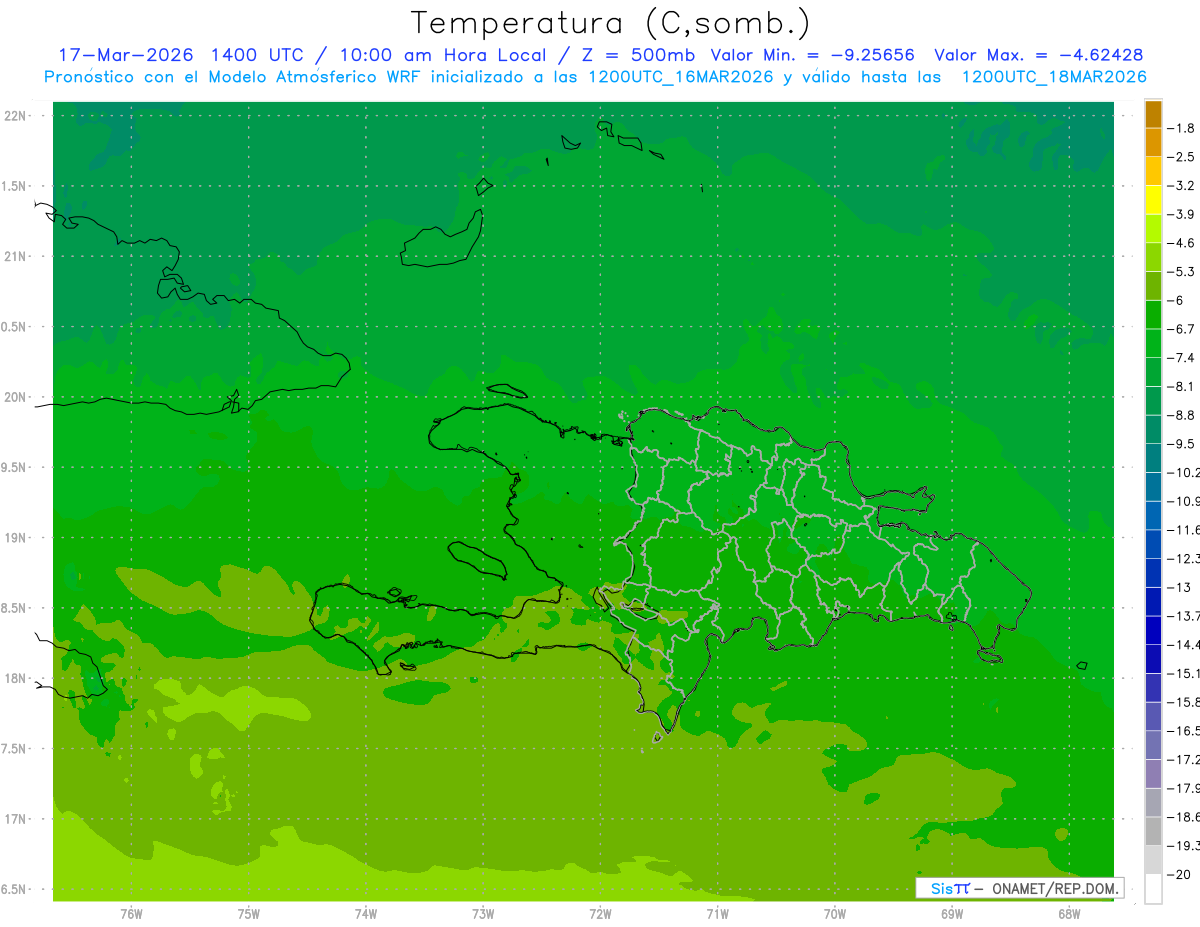Screen dimensions: 1200x927
Task: Click the dark blue swatch between -14.4 and -15.1
Action: [1153, 659]
